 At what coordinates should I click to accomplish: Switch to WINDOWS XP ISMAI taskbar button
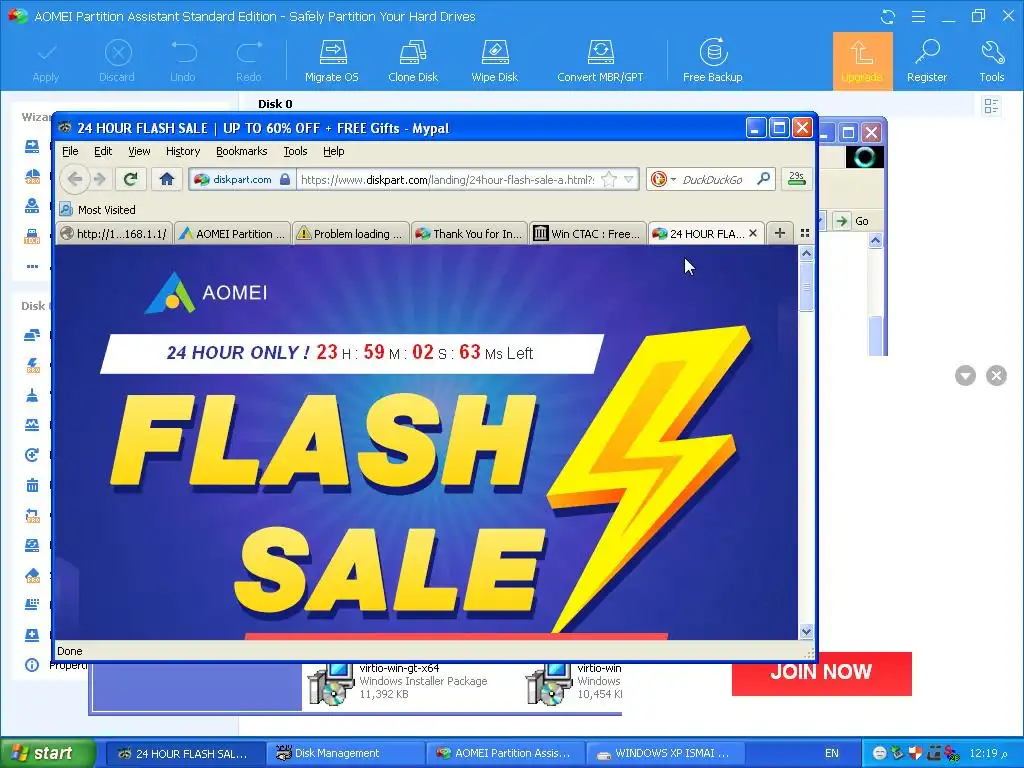664,753
